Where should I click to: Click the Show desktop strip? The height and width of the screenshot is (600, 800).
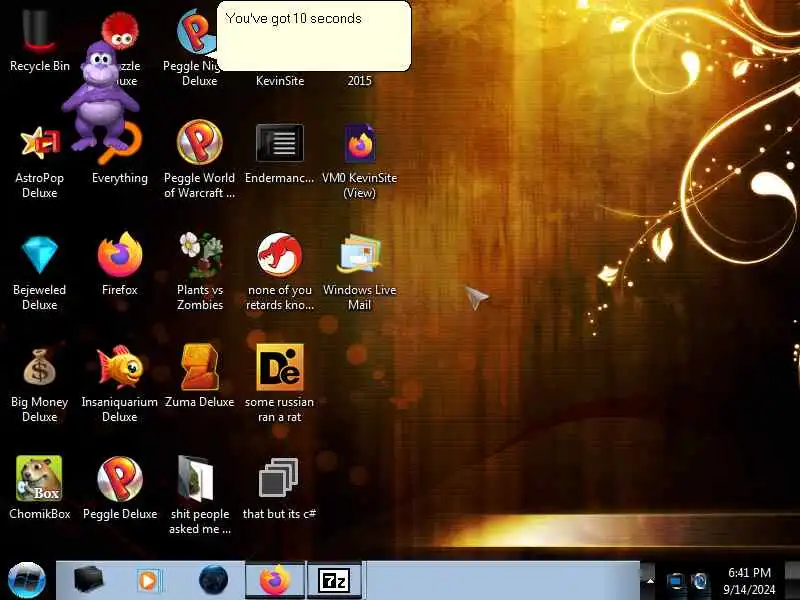coord(792,581)
